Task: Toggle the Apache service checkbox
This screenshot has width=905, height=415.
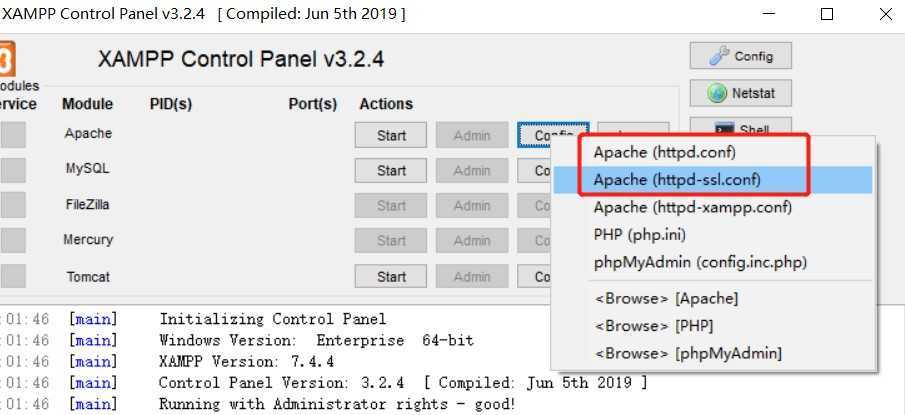Action: pyautogui.click(x=13, y=134)
